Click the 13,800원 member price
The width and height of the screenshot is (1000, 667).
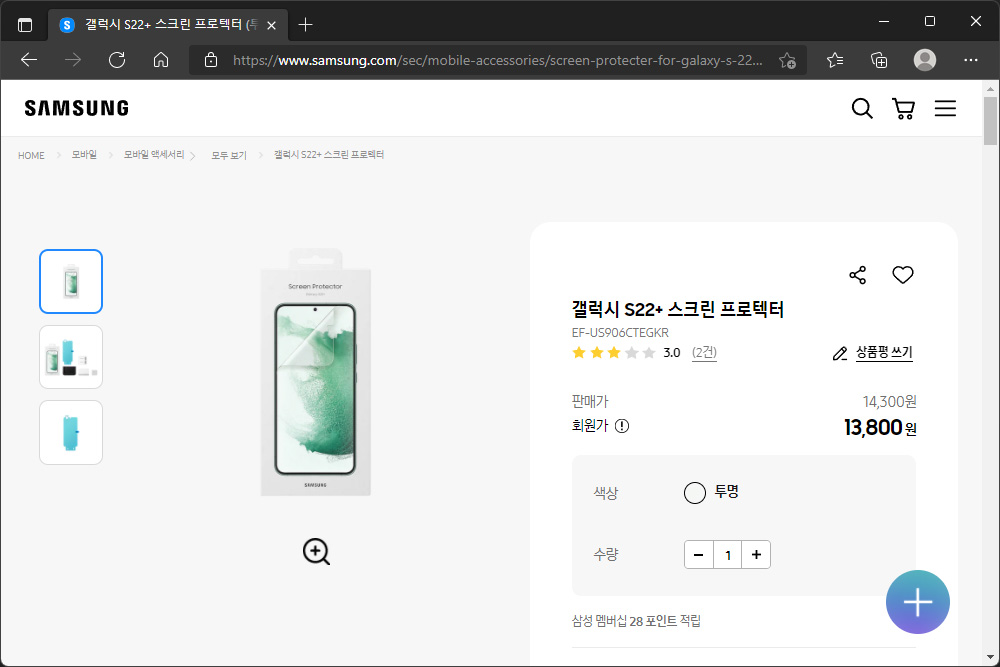(880, 428)
